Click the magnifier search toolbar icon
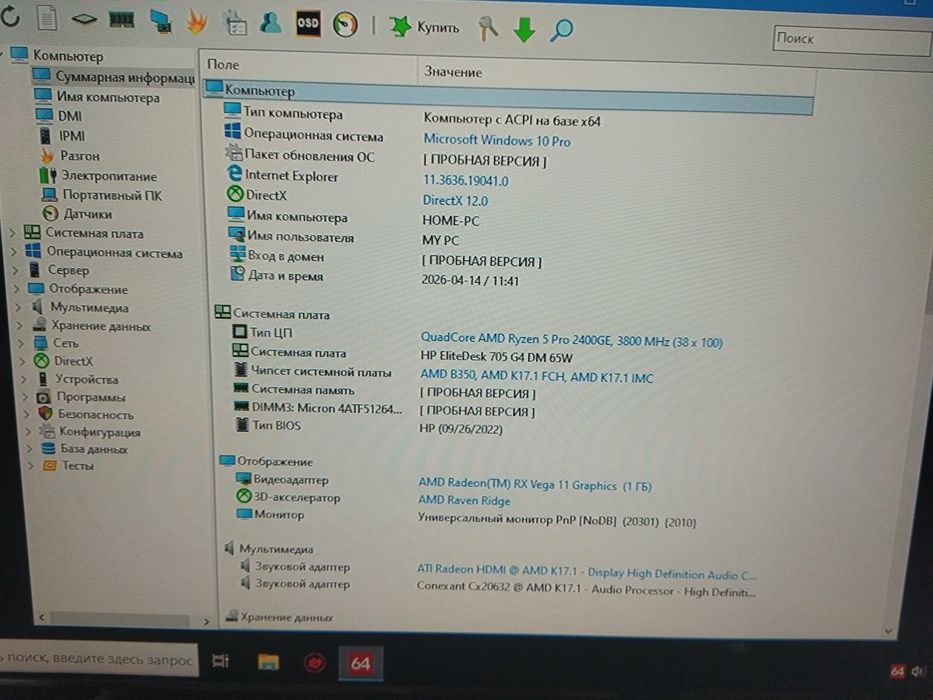Screen dimensions: 933x700 [561, 30]
